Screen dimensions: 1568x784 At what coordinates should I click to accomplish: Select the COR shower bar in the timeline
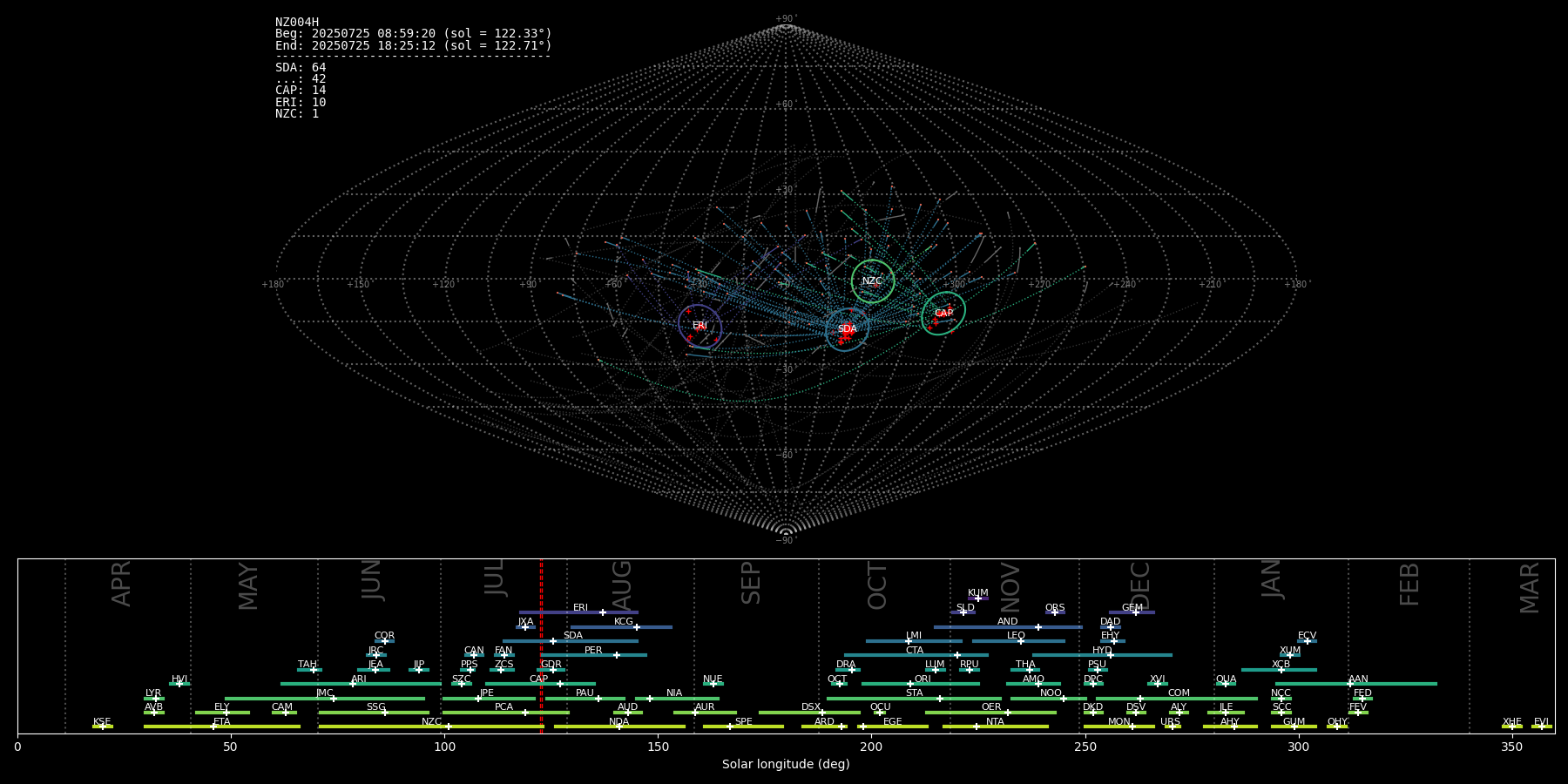pyautogui.click(x=384, y=641)
